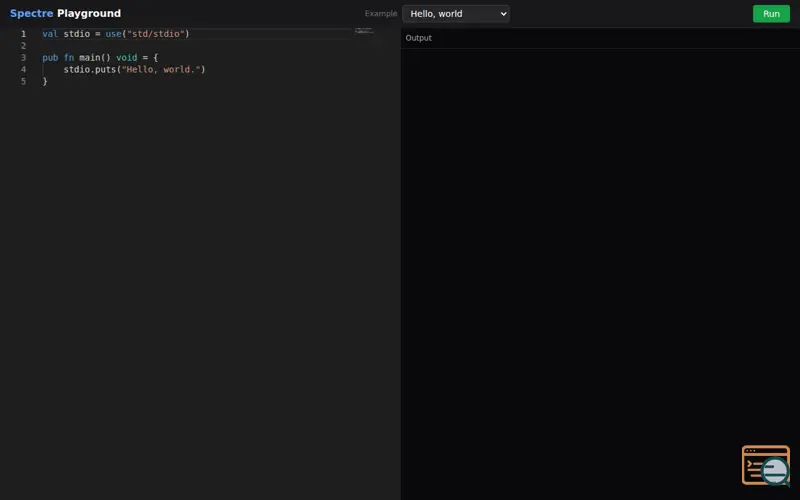The image size is (800, 500).
Task: Click the green Run button
Action: (x=771, y=14)
